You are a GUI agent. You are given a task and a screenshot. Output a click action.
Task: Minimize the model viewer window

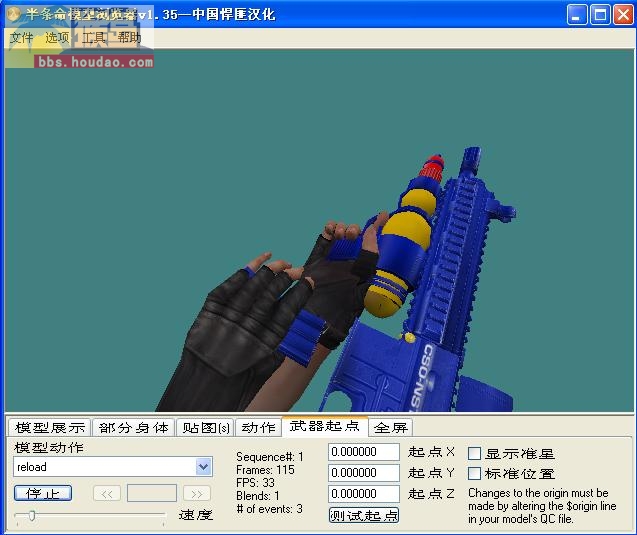(x=576, y=15)
